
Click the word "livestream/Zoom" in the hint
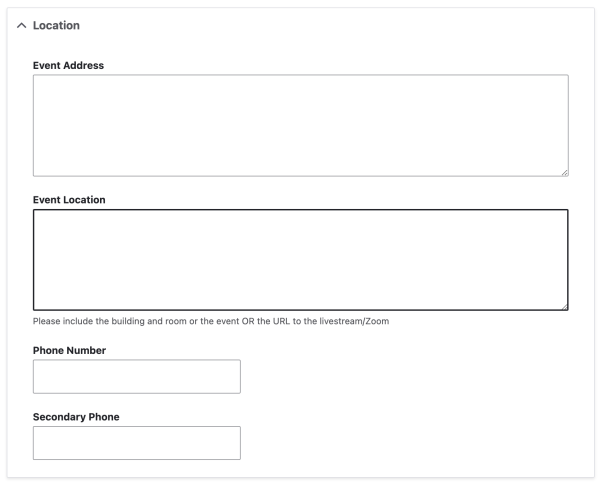[354, 321]
